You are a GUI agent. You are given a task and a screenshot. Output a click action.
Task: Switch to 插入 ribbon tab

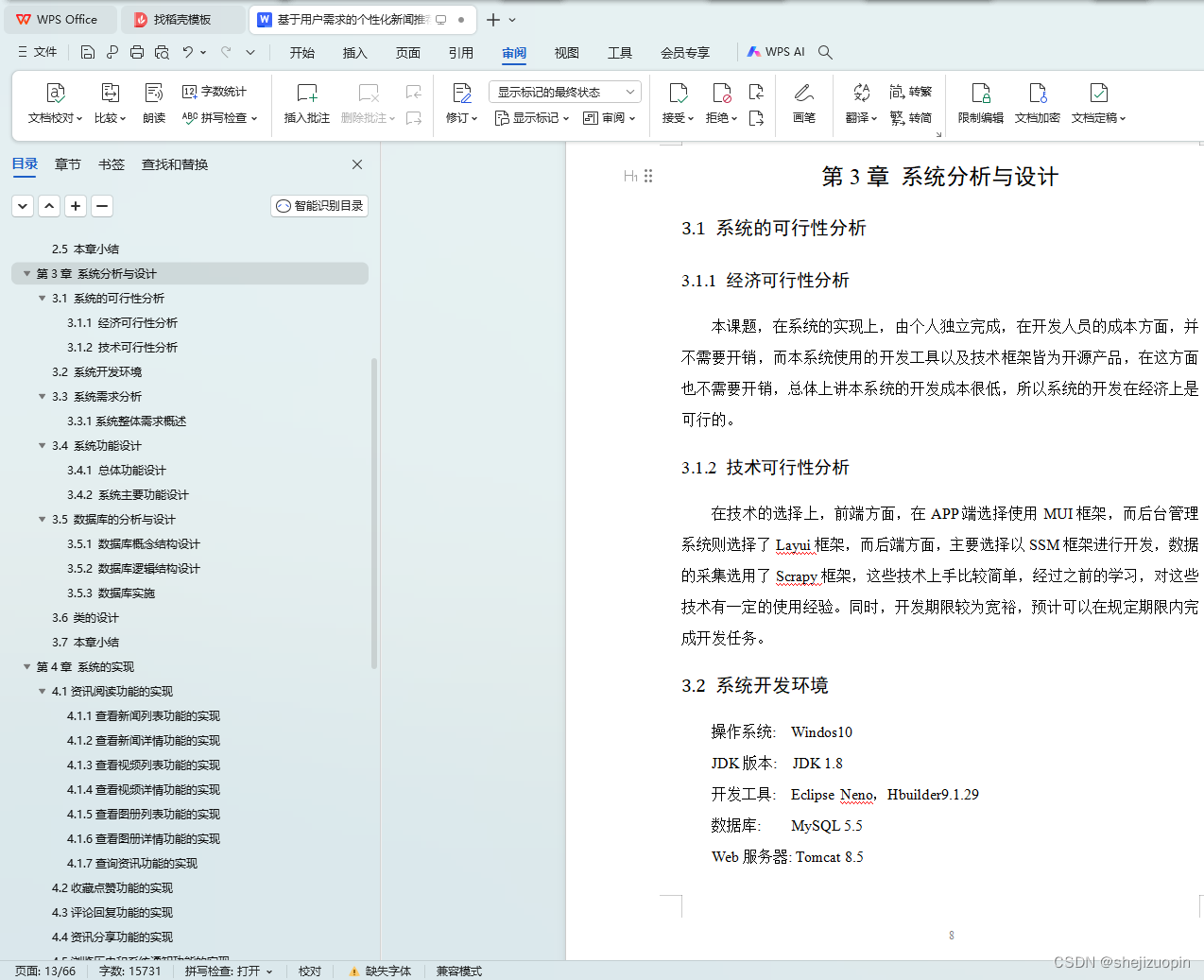point(355,53)
